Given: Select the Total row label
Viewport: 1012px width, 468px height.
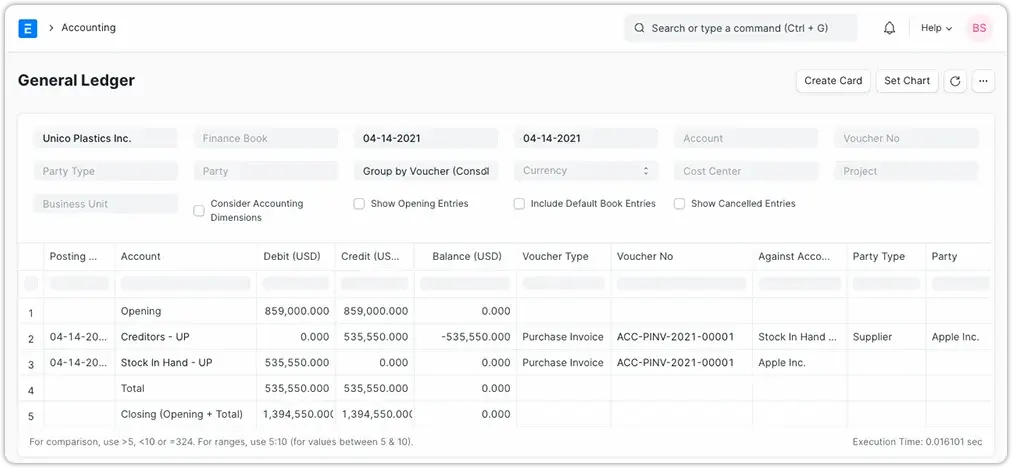Looking at the screenshot, I should [x=133, y=389].
